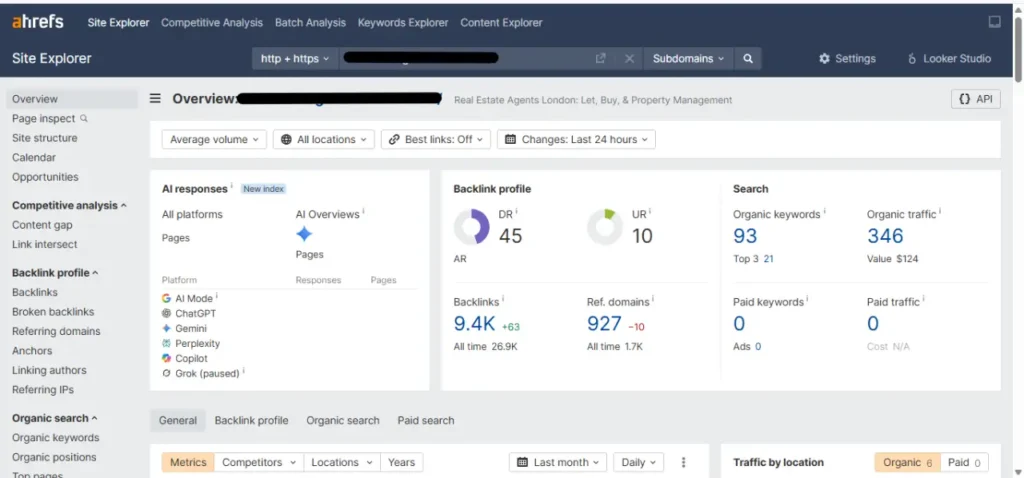The width and height of the screenshot is (1024, 478).
Task: Open the 93 organic keywords value
Action: coord(745,236)
